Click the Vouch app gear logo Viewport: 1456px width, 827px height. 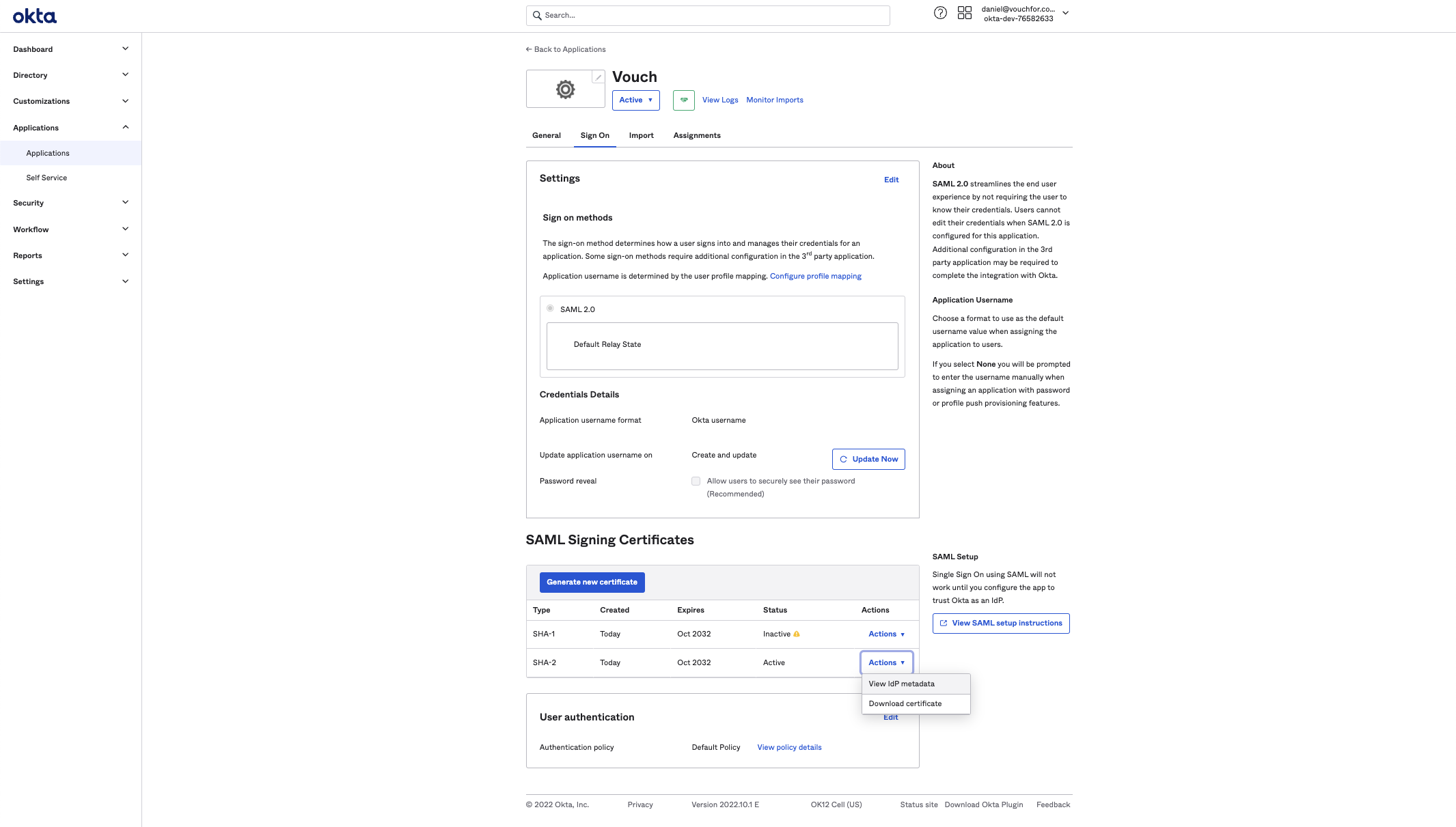tap(565, 89)
